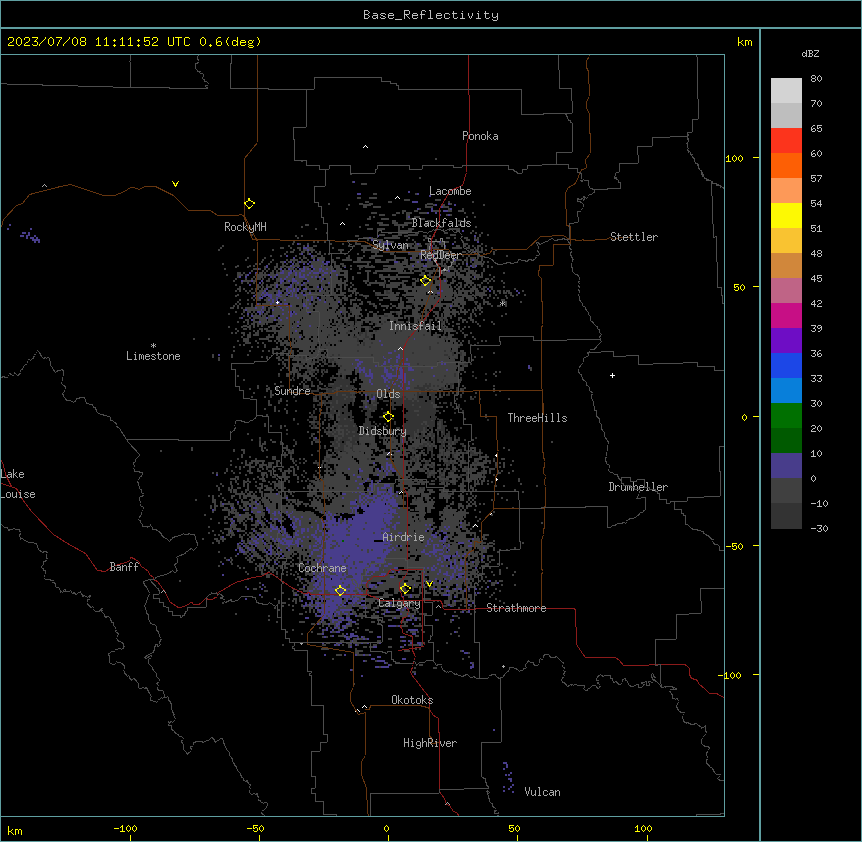862x842 pixels.
Task: Click the HighRiver label
Action: click(430, 743)
